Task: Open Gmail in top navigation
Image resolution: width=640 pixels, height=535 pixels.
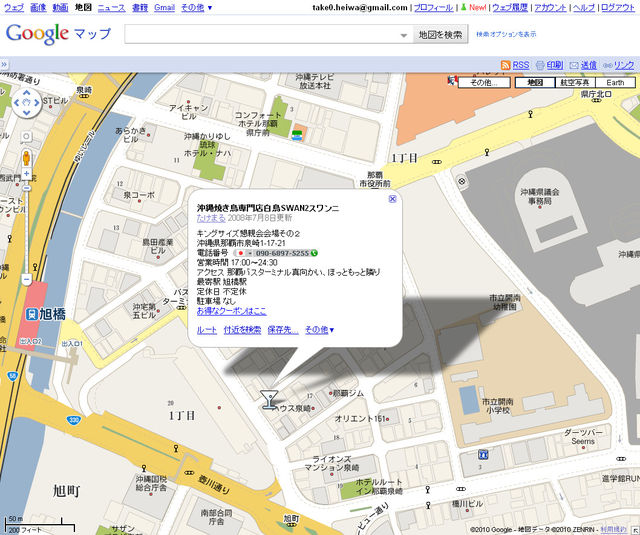Action: (164, 7)
